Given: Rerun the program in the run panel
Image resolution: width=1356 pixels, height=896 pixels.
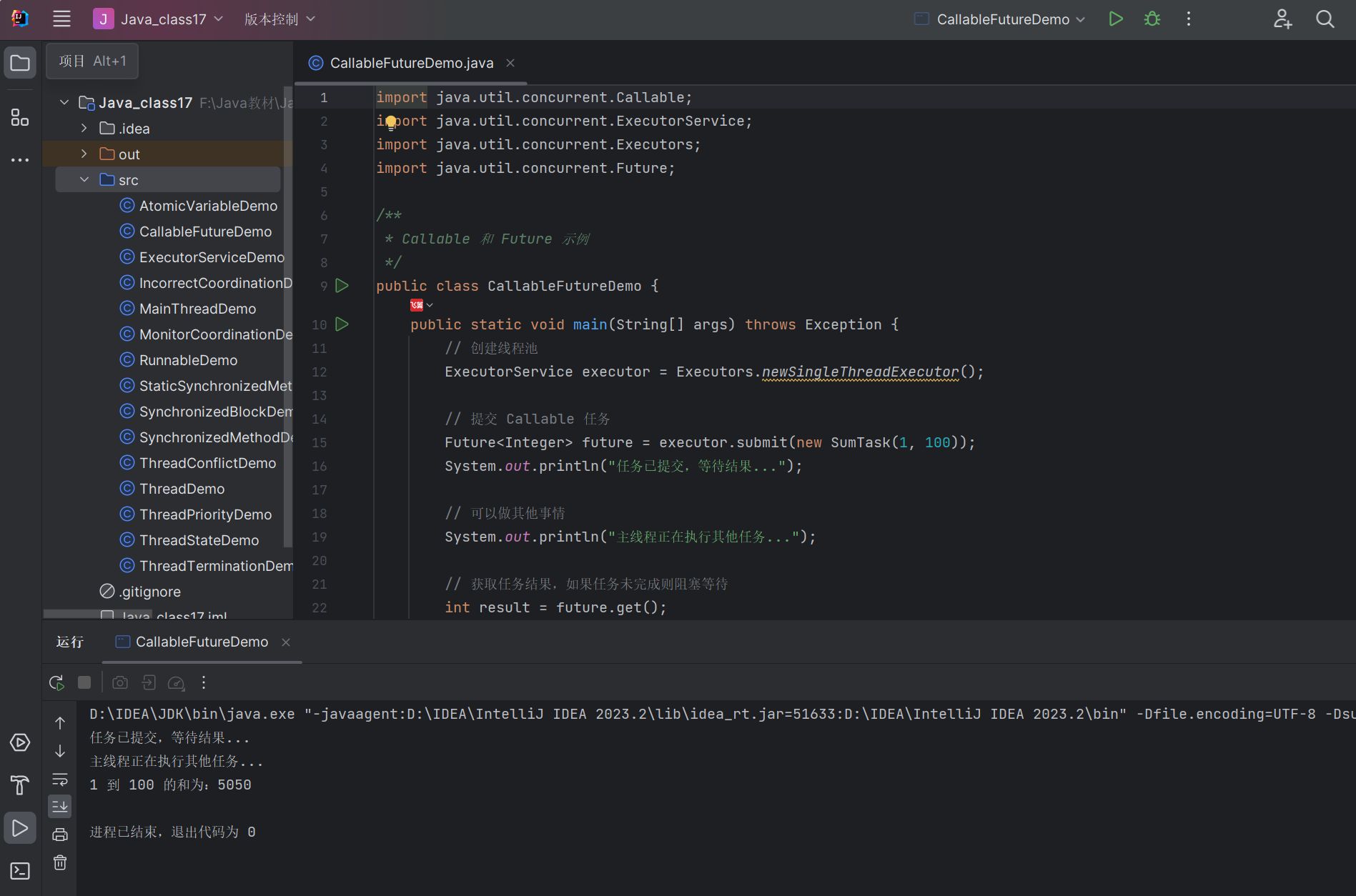Looking at the screenshot, I should point(56,682).
